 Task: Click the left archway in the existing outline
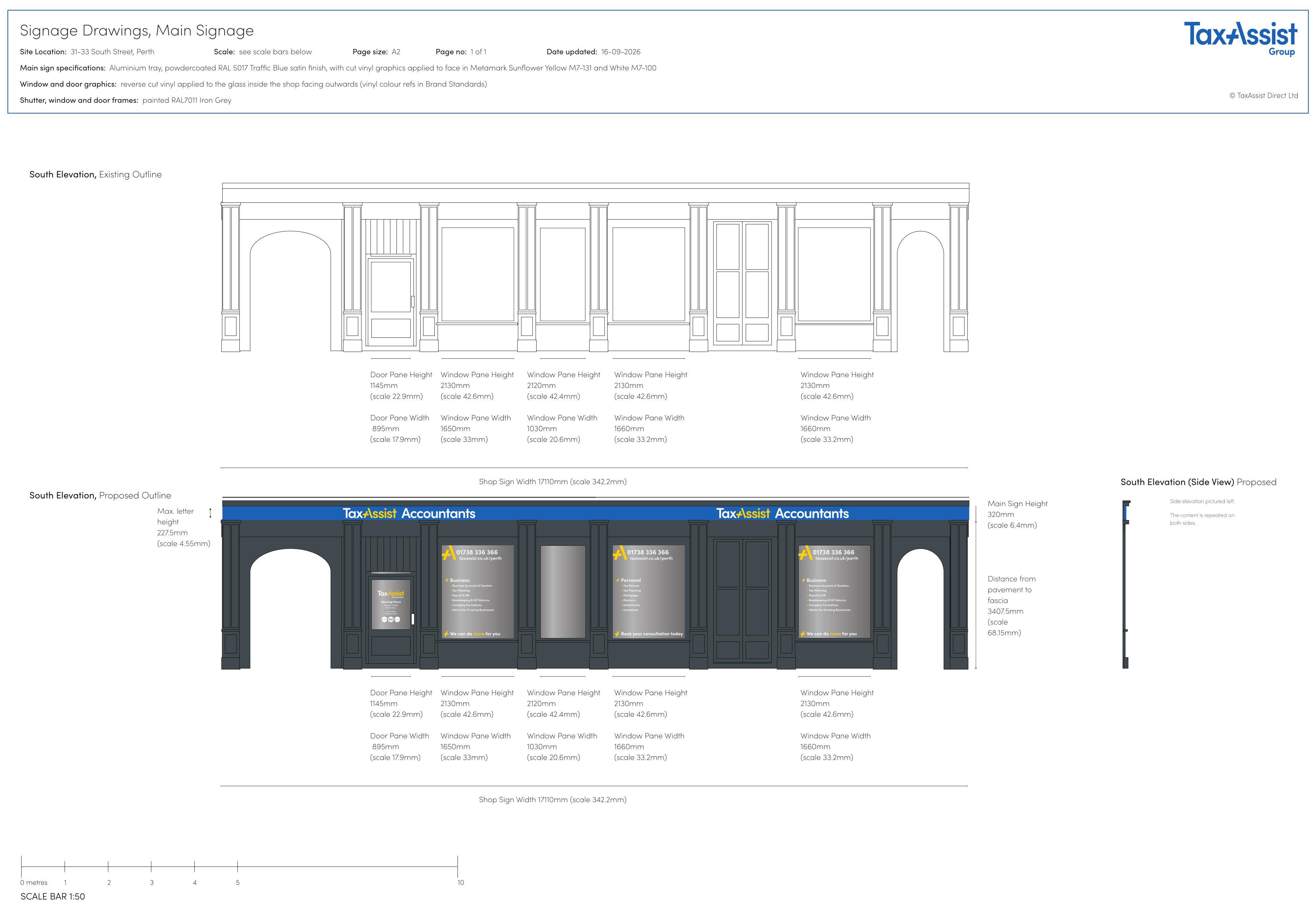pos(290,291)
